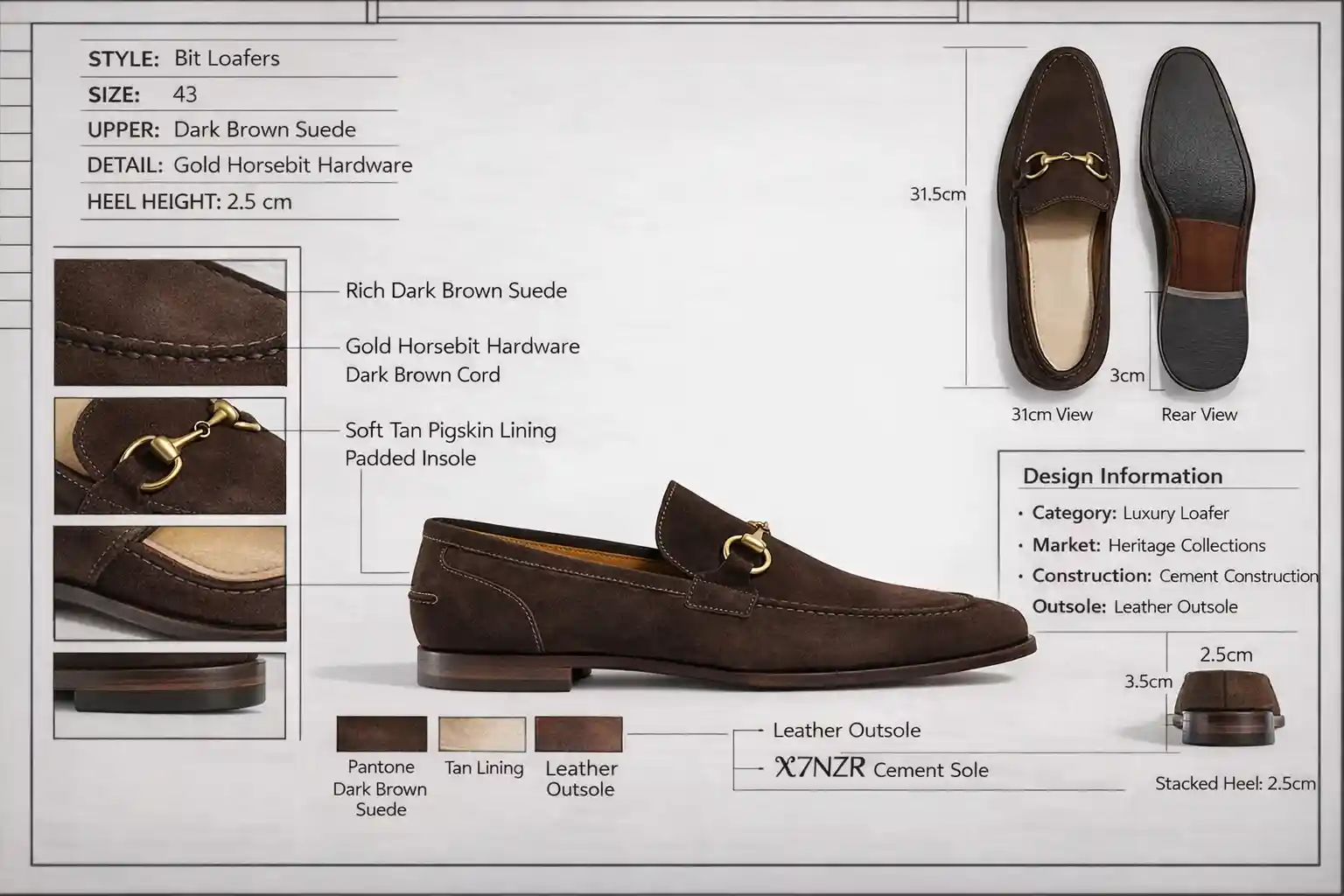Screen dimensions: 1344x896
Task: Click the '3cm' dimension label
Action: 1127,375
